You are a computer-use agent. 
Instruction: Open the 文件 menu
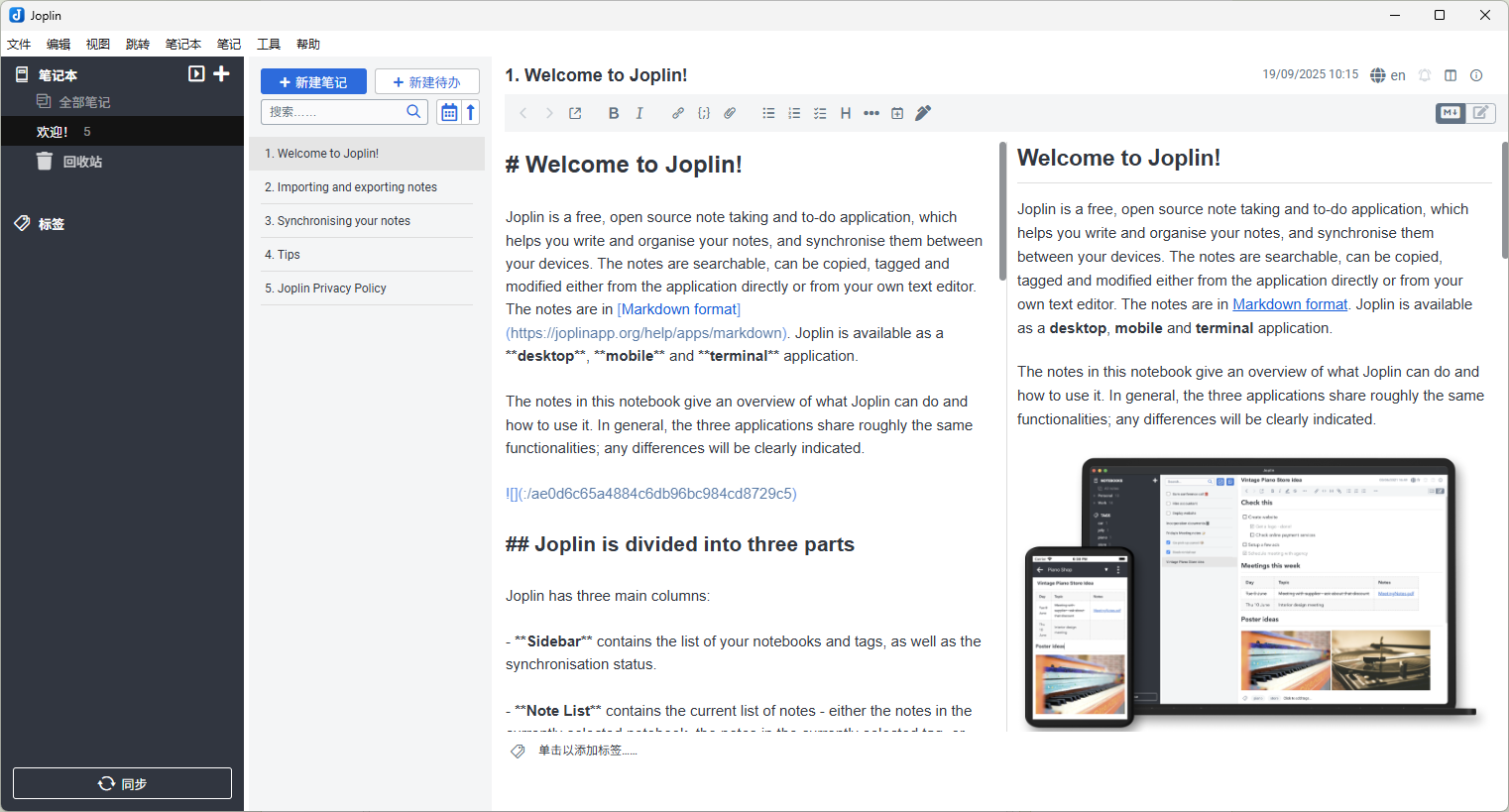pos(19,44)
